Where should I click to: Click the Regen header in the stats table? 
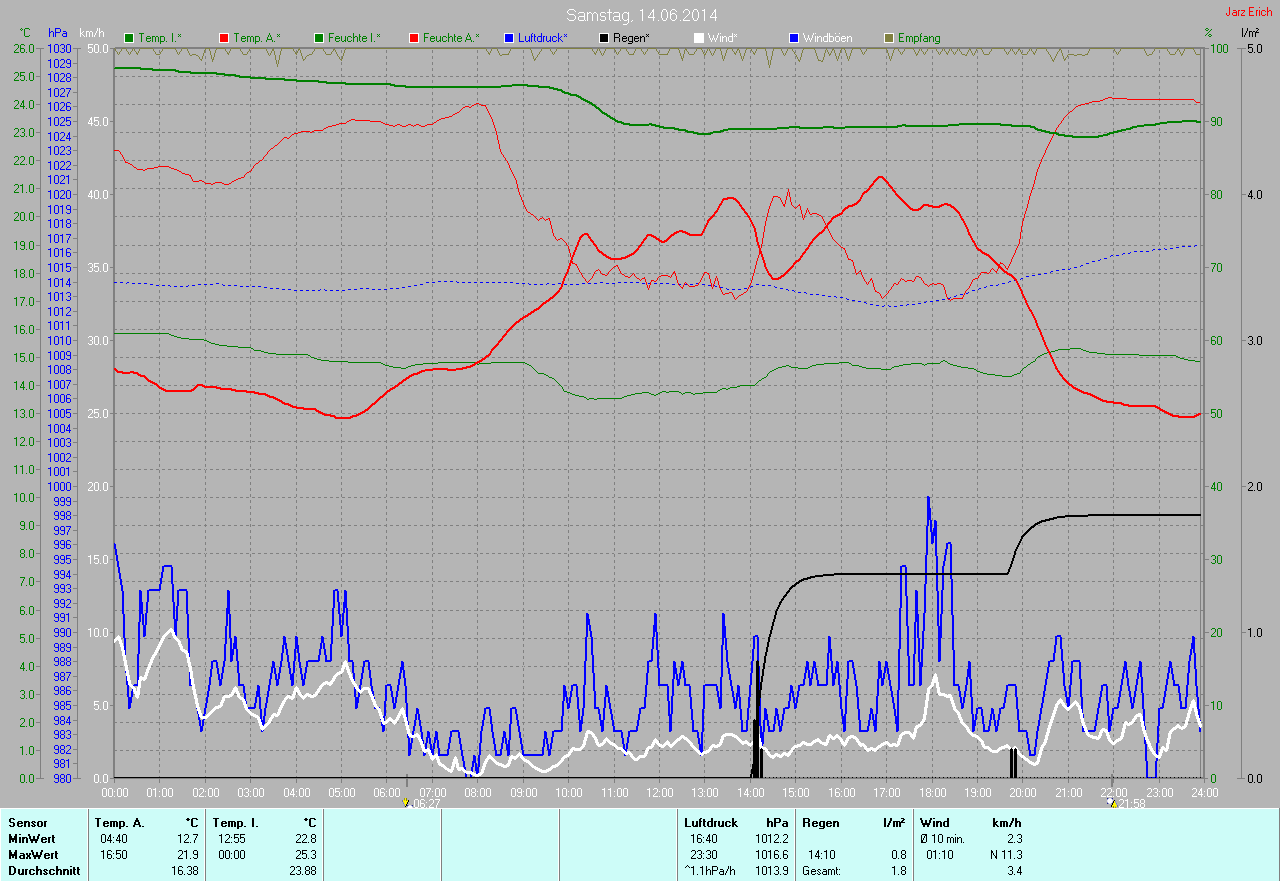(821, 823)
